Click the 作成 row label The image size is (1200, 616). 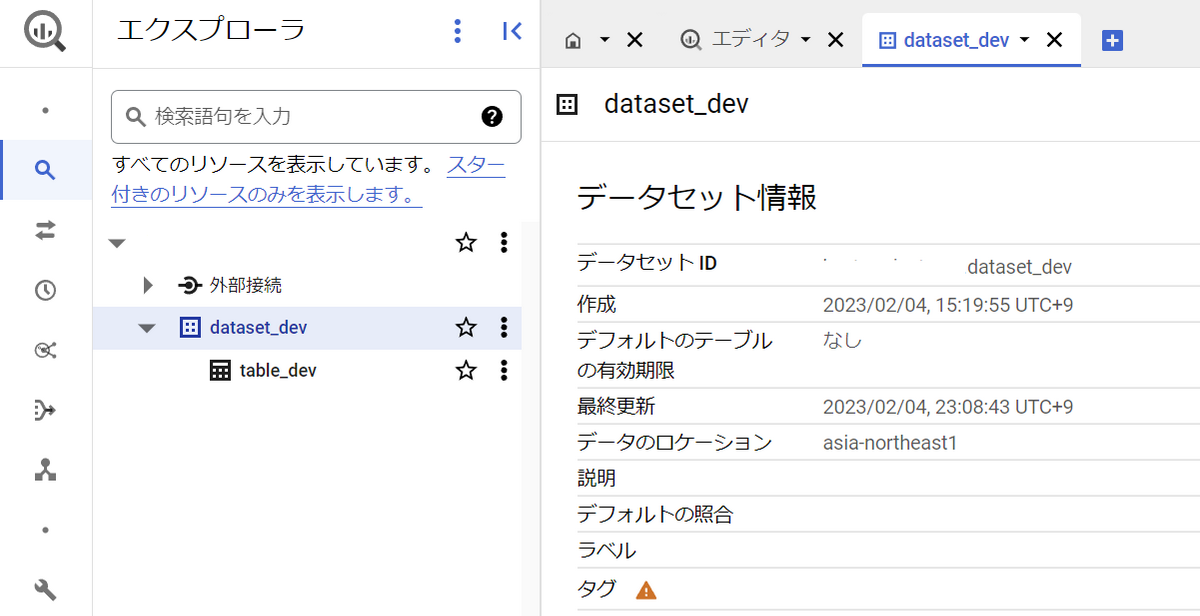tap(597, 304)
